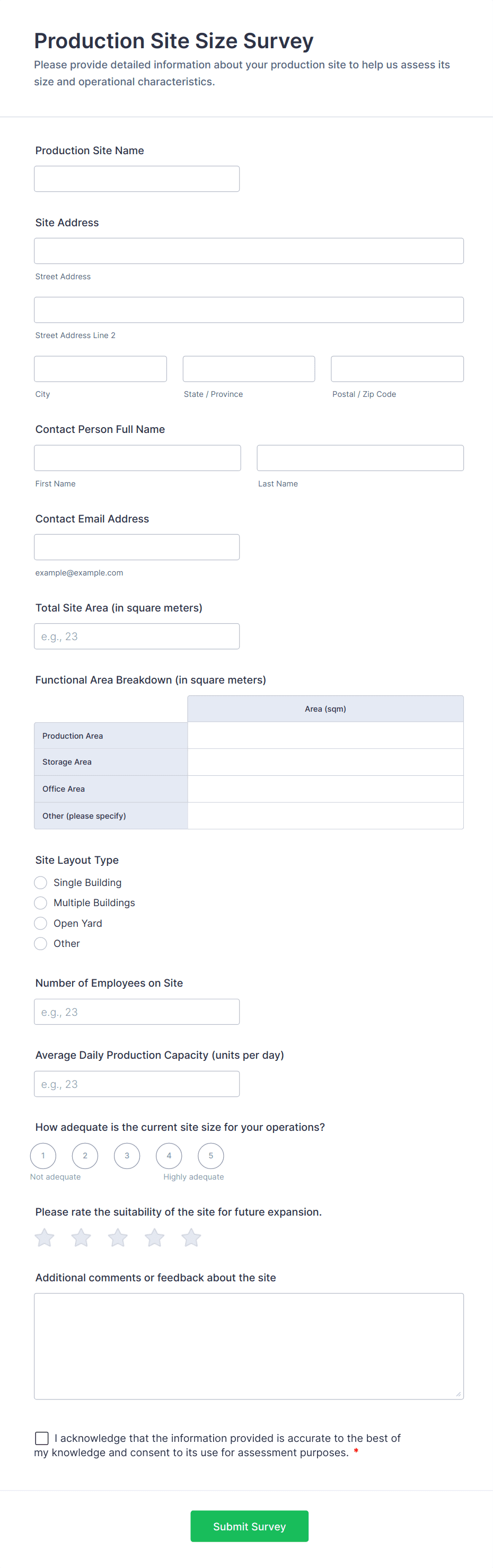Click the fourth star in the rating row
This screenshot has width=493, height=1568.
pyautogui.click(x=154, y=1237)
